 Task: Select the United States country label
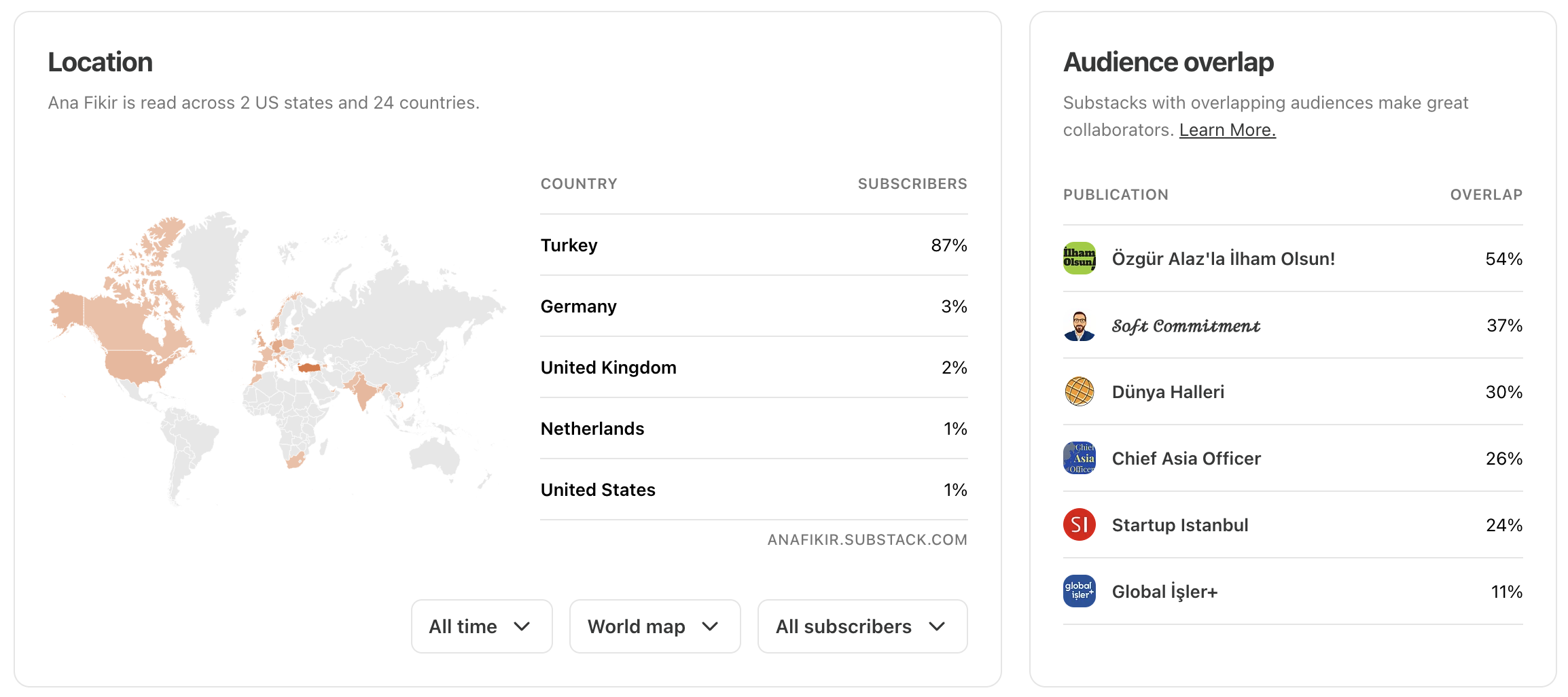(598, 490)
